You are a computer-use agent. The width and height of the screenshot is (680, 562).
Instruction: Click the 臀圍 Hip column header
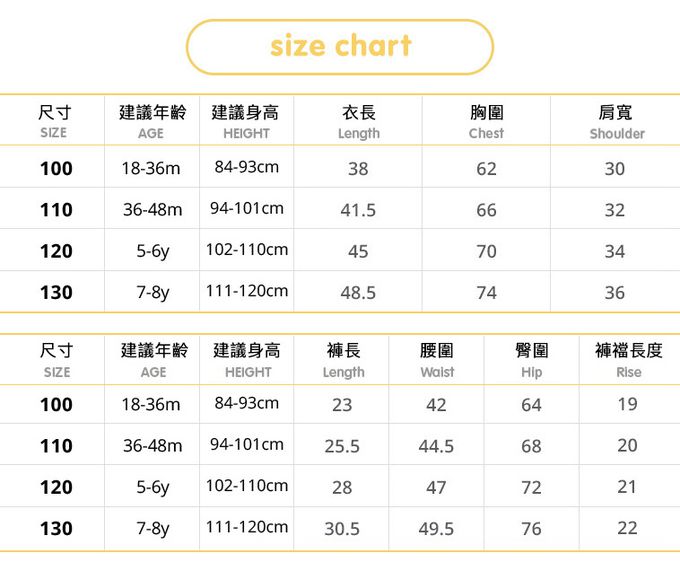point(531,360)
